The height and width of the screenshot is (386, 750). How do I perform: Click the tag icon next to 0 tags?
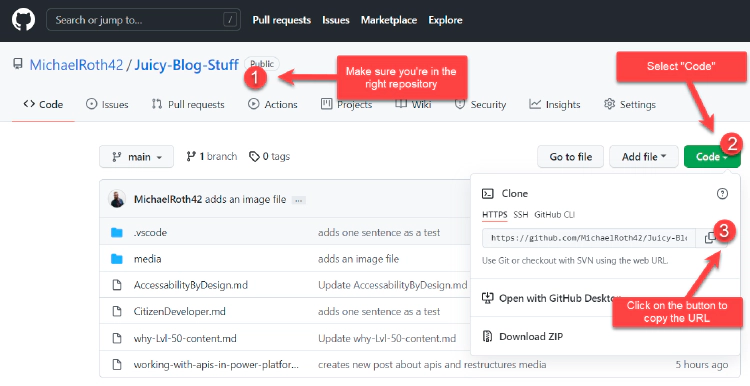coord(254,157)
